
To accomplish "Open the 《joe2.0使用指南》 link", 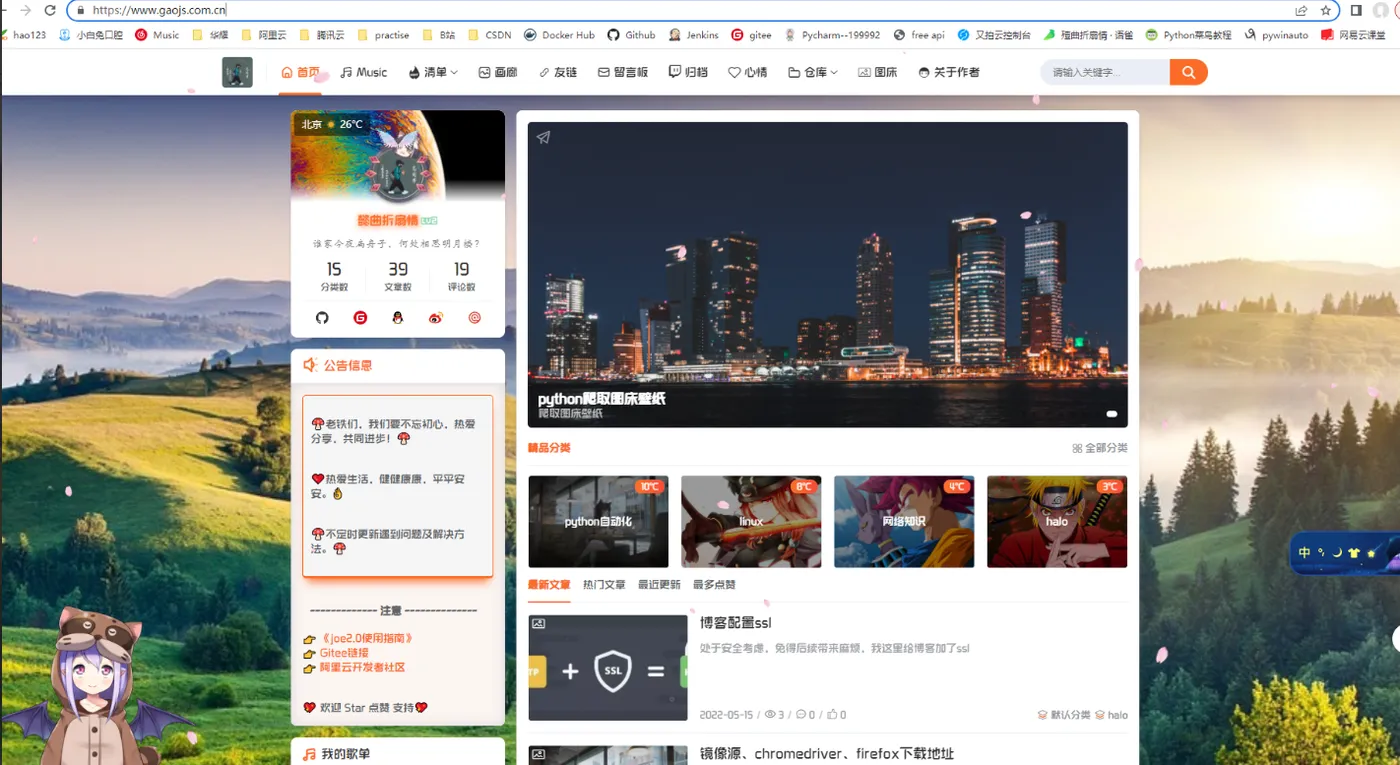I will pyautogui.click(x=366, y=638).
